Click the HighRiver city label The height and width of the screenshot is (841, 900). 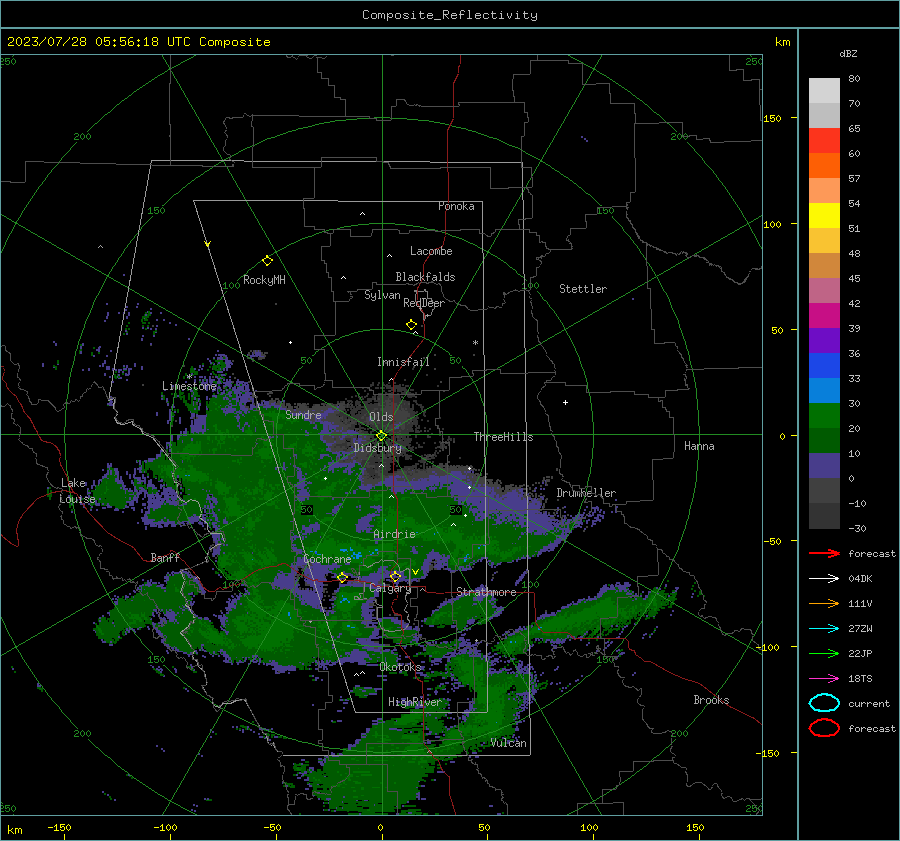[x=415, y=702]
